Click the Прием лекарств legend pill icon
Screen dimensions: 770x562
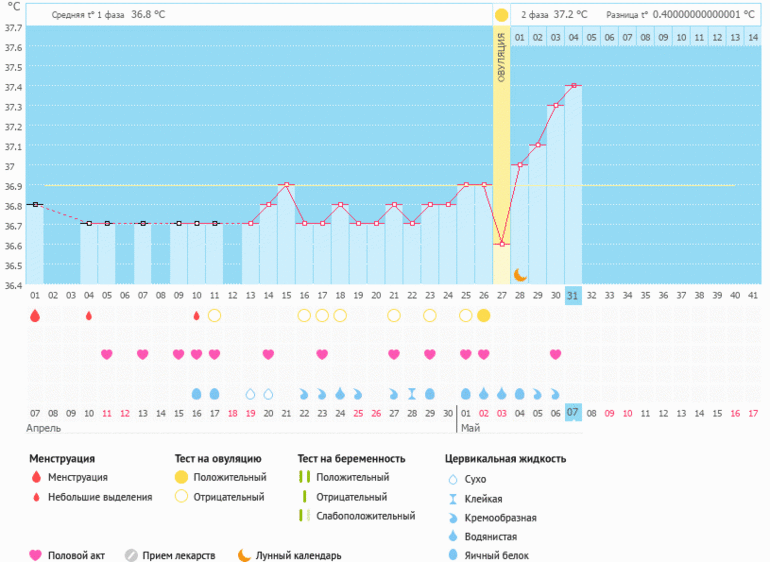point(131,555)
